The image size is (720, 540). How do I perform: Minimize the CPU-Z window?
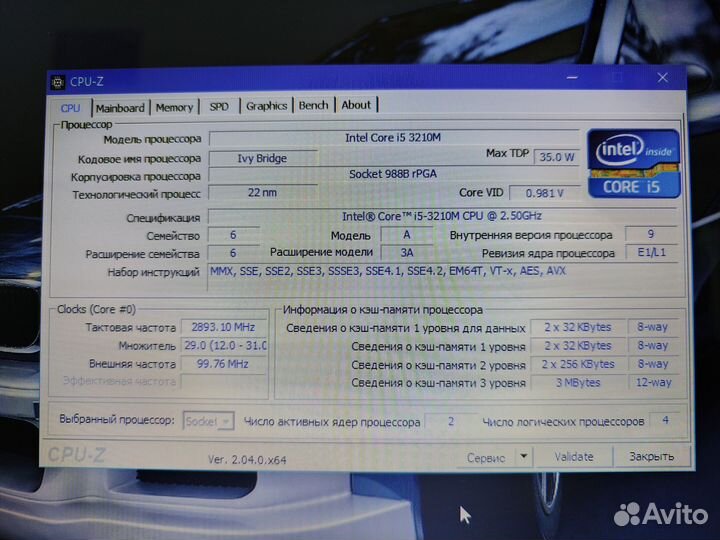point(572,78)
